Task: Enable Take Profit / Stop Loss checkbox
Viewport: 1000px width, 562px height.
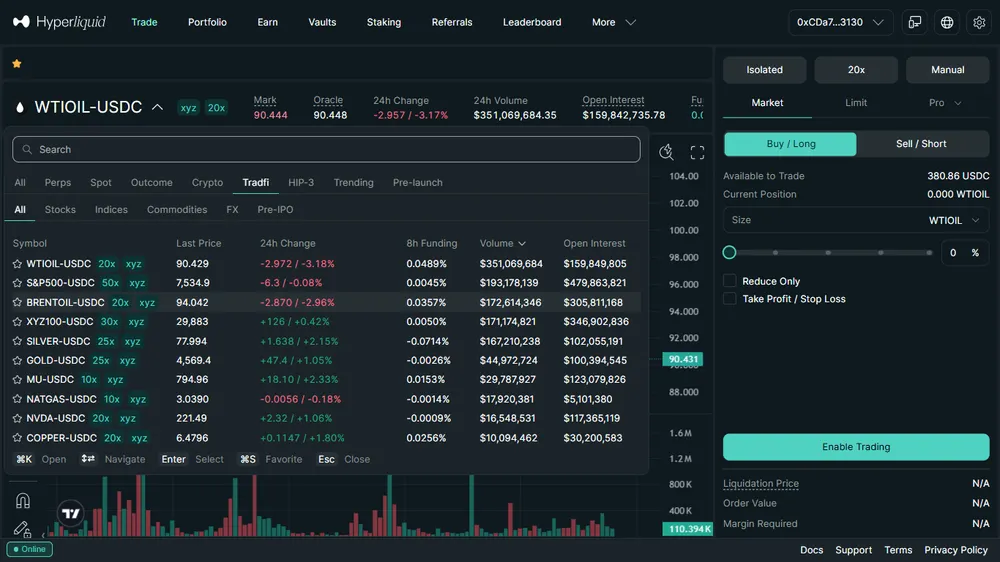Action: pos(730,299)
